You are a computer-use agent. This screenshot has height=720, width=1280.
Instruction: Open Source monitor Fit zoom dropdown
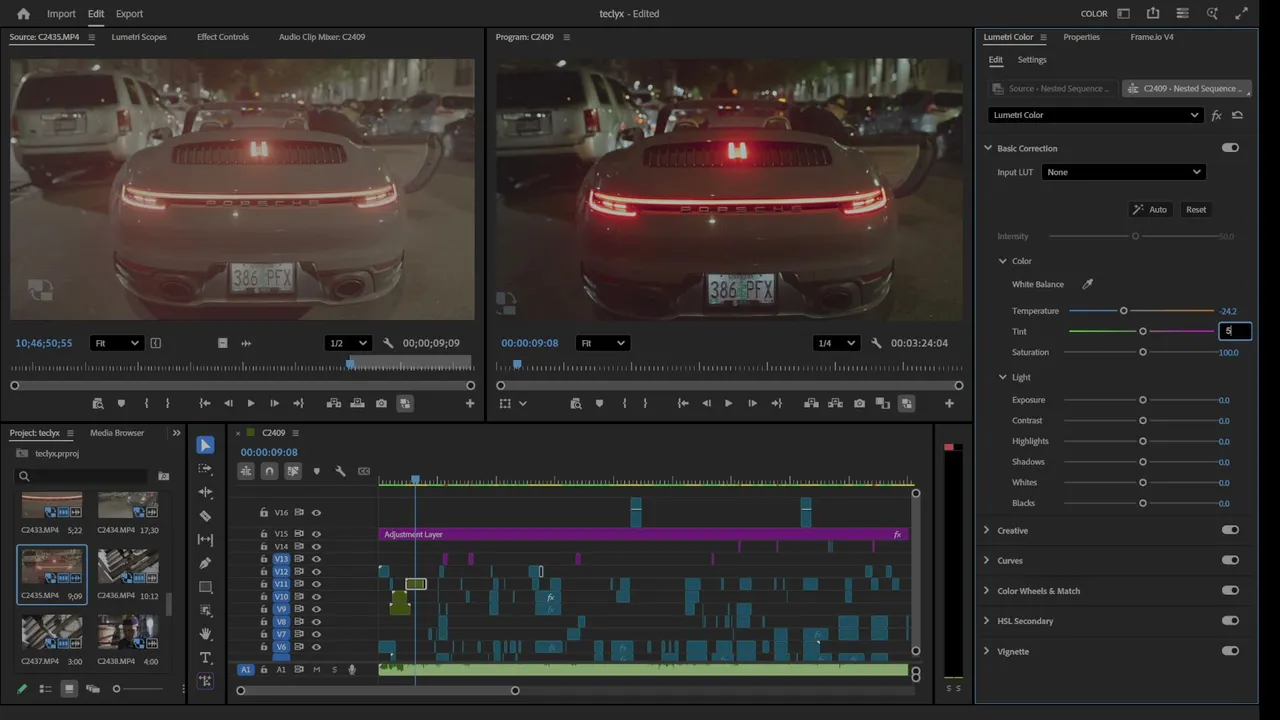pos(116,343)
